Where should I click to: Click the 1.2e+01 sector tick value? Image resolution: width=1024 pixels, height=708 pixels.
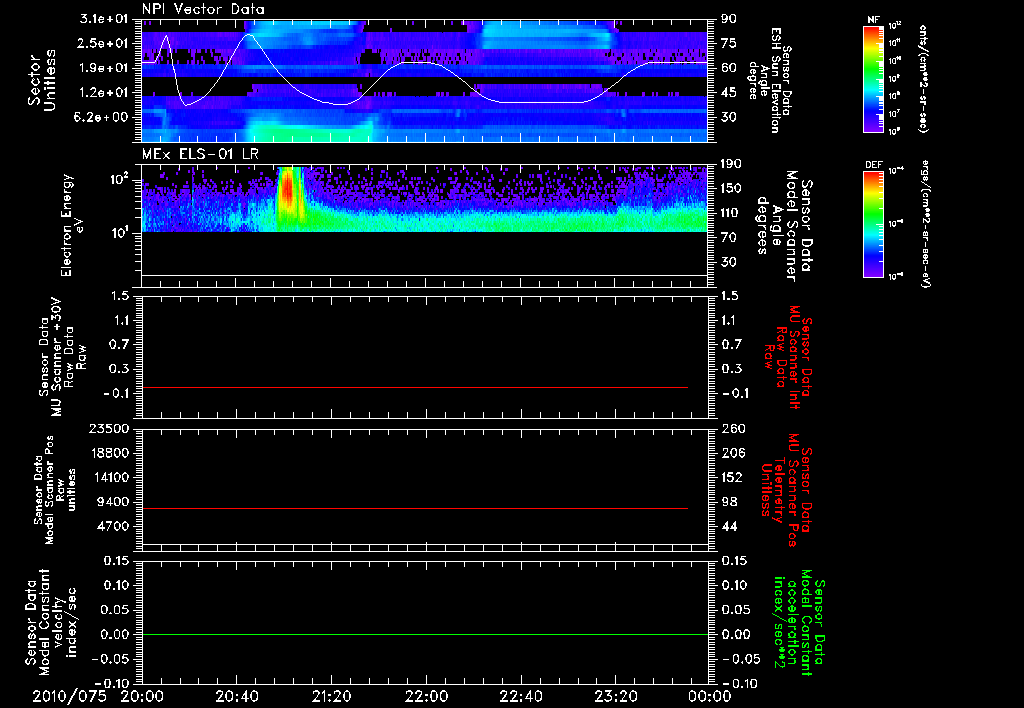(104, 93)
